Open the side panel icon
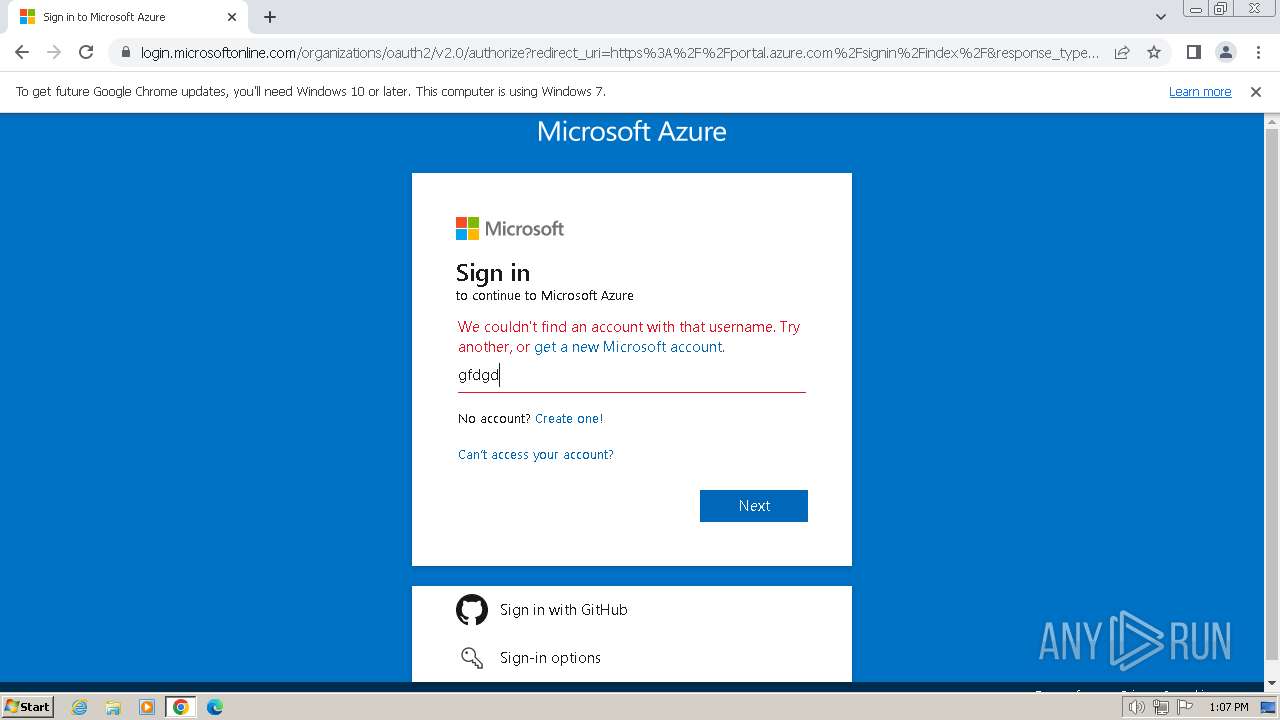1280x720 pixels. point(1193,52)
